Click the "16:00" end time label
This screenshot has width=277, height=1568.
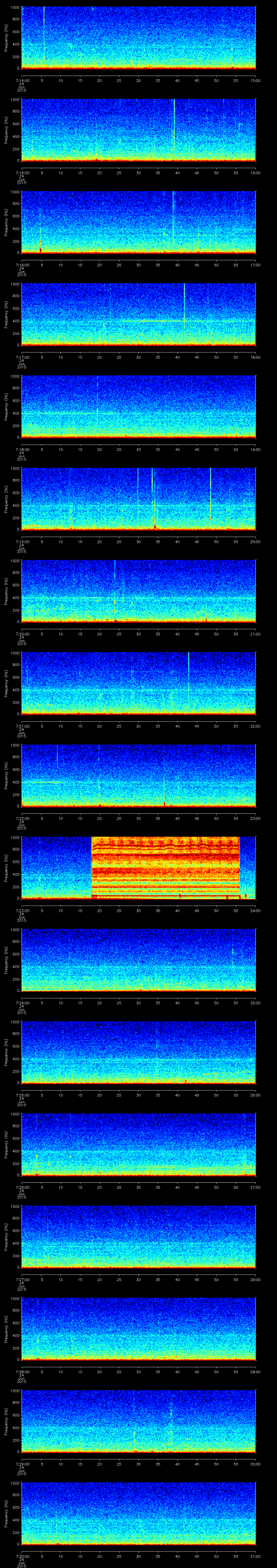click(256, 173)
